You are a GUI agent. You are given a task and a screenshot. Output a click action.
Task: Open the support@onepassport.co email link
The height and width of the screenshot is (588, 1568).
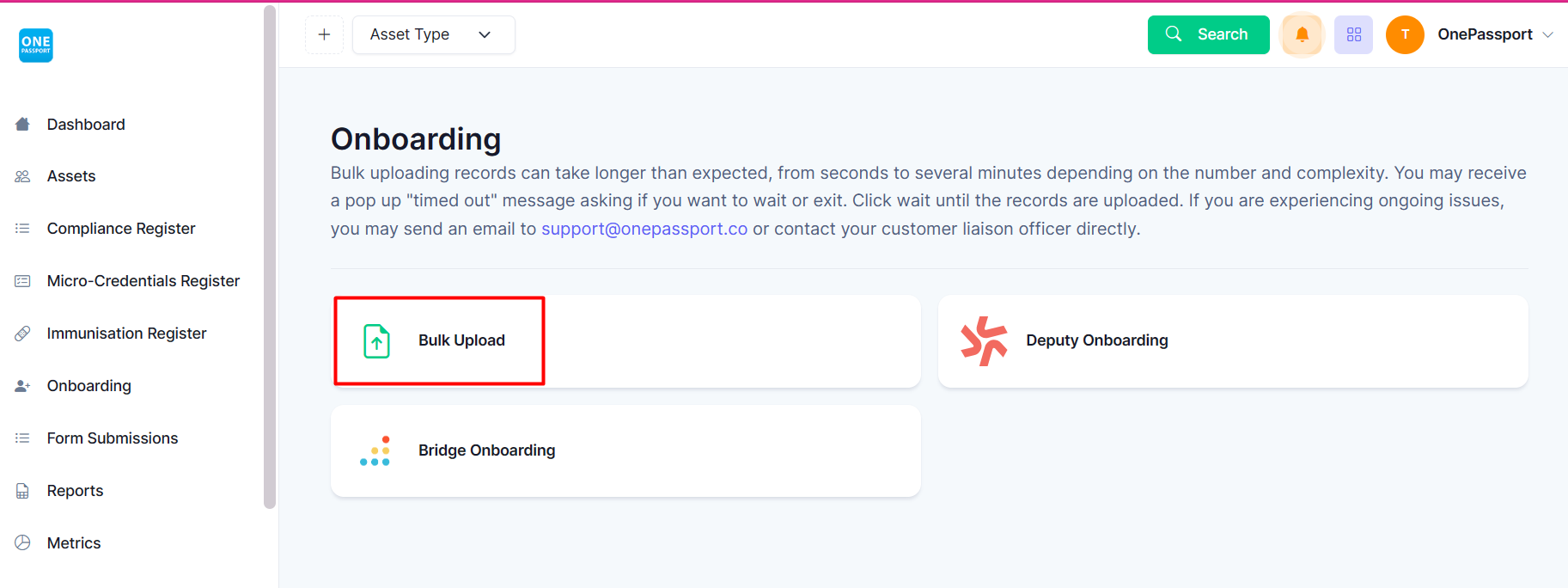tap(644, 229)
